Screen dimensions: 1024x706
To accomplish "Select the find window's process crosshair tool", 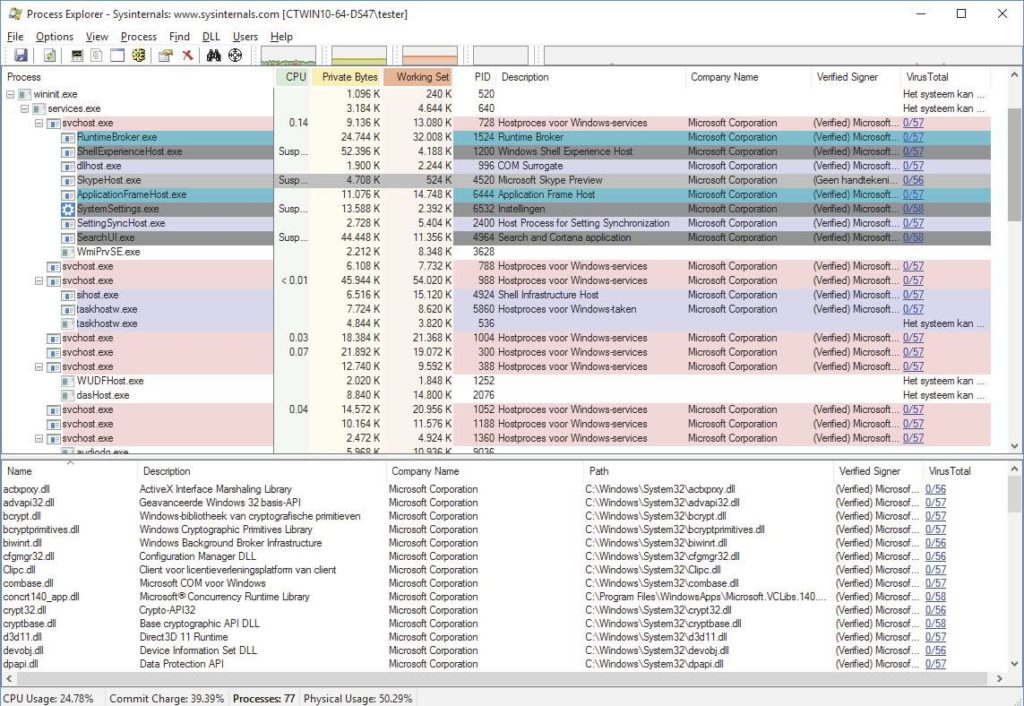I will (235, 55).
